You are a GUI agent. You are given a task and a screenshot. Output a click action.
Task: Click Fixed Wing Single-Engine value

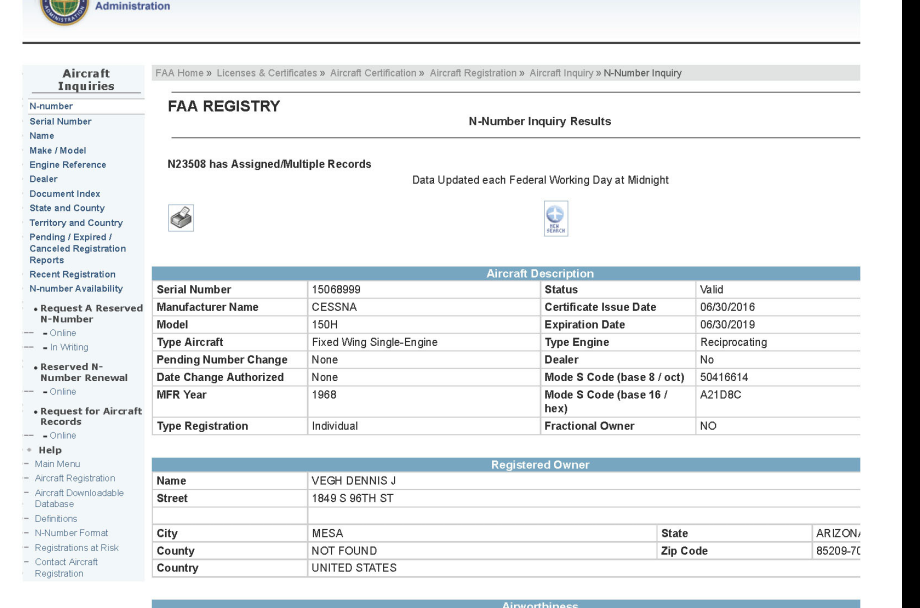point(375,342)
